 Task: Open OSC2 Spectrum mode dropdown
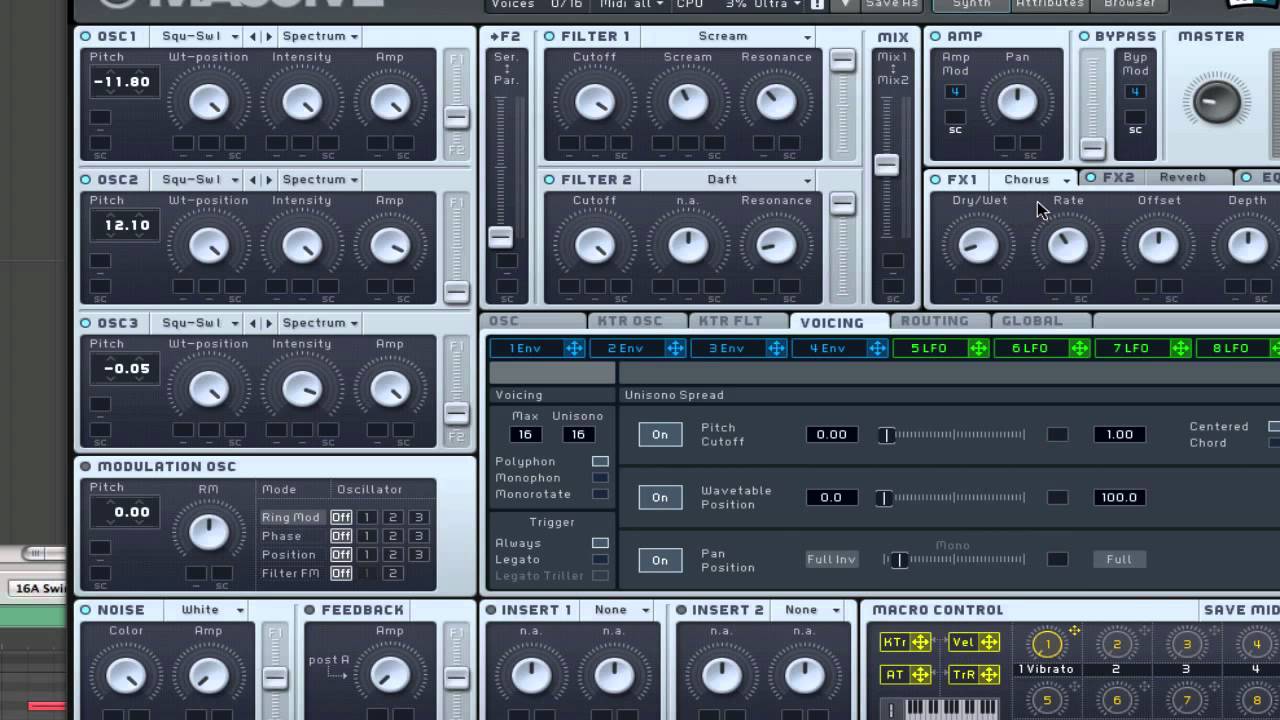pos(320,180)
